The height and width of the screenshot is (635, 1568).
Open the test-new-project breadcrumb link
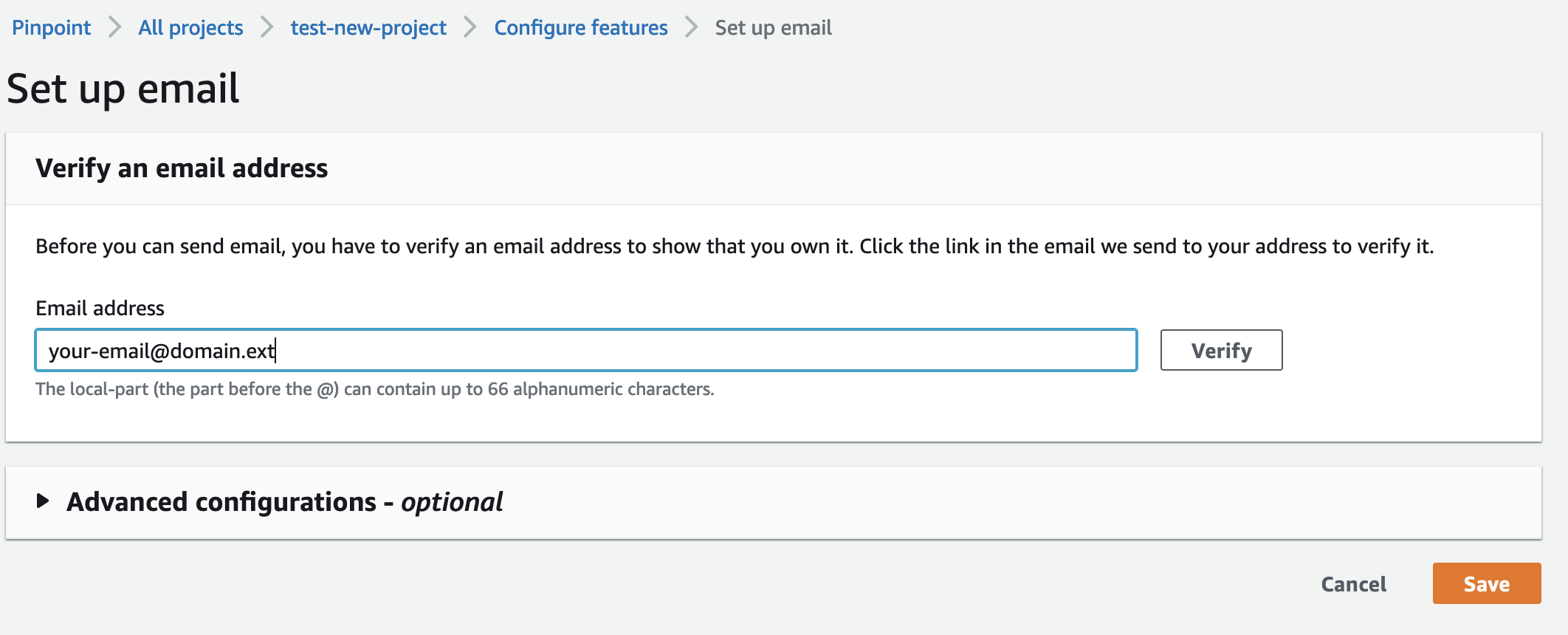point(368,28)
